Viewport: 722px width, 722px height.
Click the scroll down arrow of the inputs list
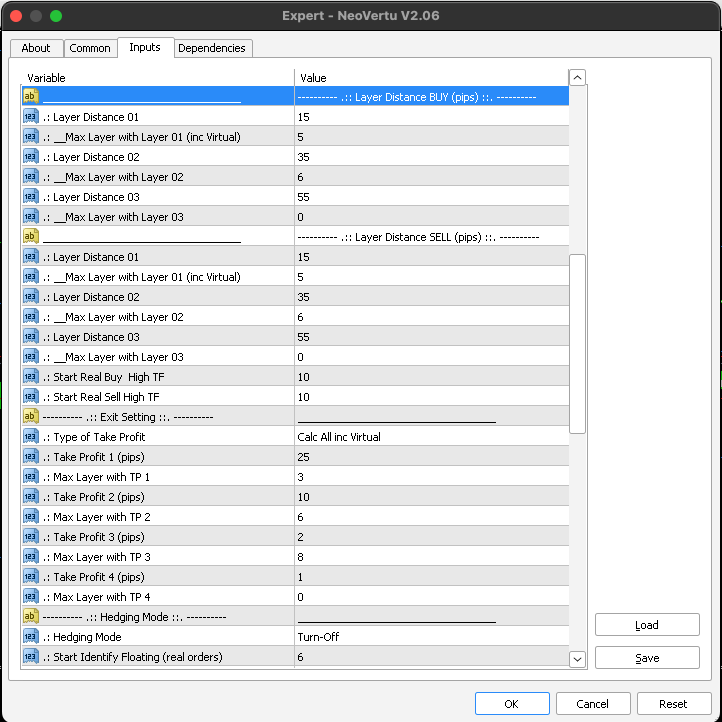tap(577, 658)
